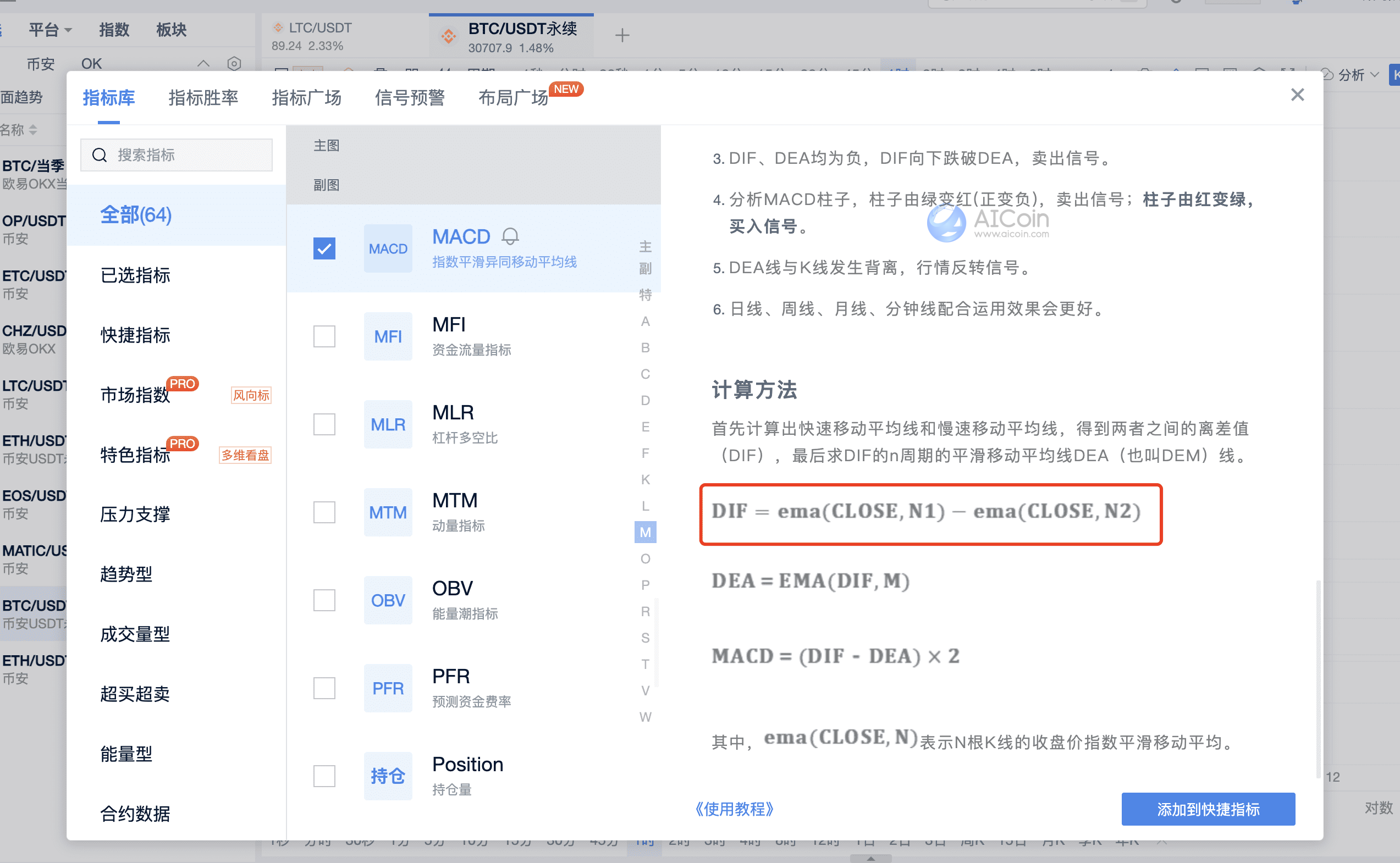Click the MFI indicator thumbnail icon
This screenshot has height=863, width=1400.
coord(388,336)
